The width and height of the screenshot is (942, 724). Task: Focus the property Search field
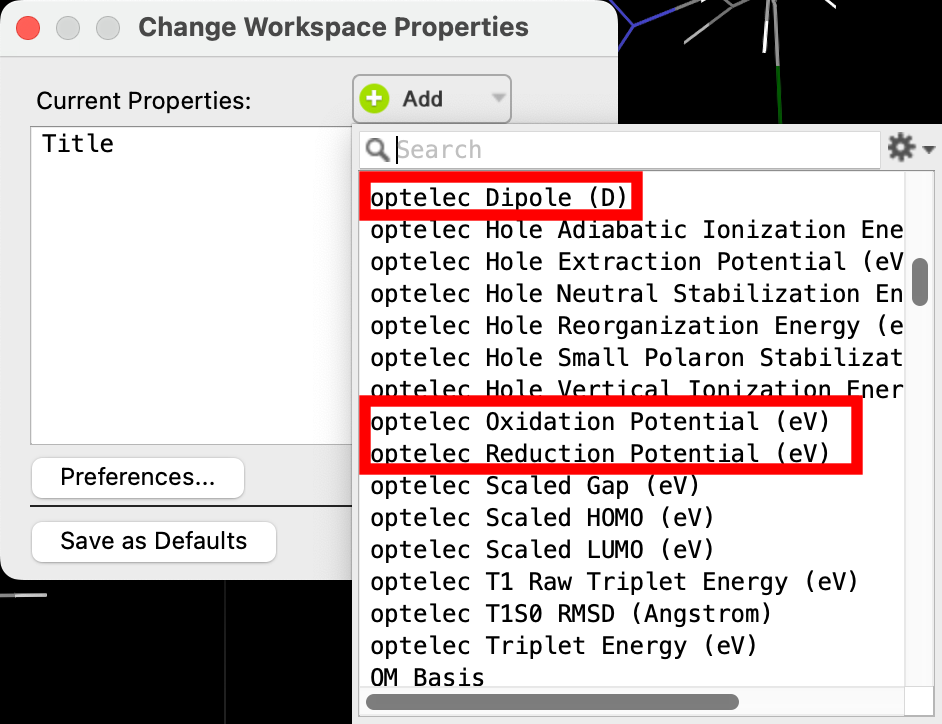pos(620,150)
